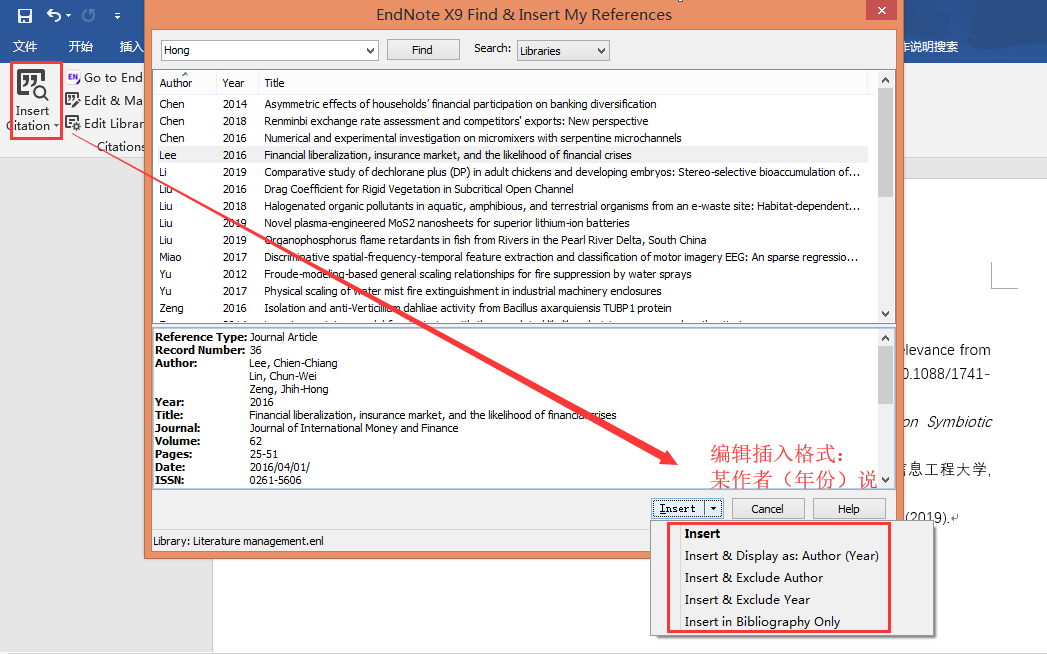Select the Chen 2014 Asymmetric effects reference
The width and height of the screenshot is (1047, 654).
pyautogui.click(x=511, y=104)
